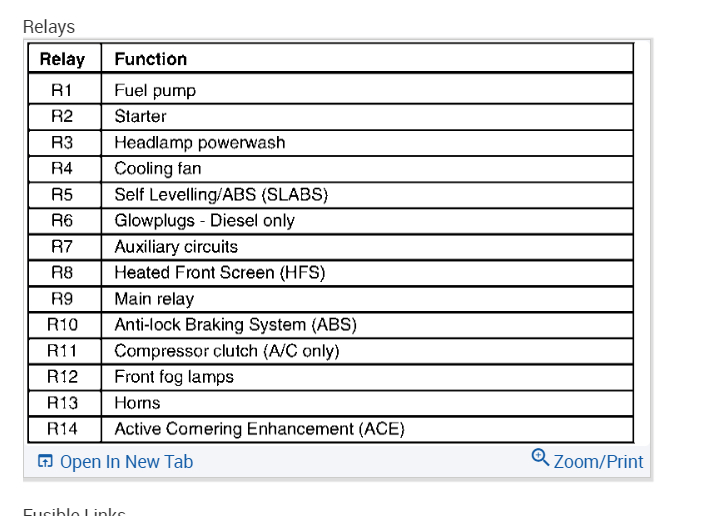711x516 pixels.
Task: Click Compressor clutch (A/C only) entry
Action: pyautogui.click(x=226, y=351)
